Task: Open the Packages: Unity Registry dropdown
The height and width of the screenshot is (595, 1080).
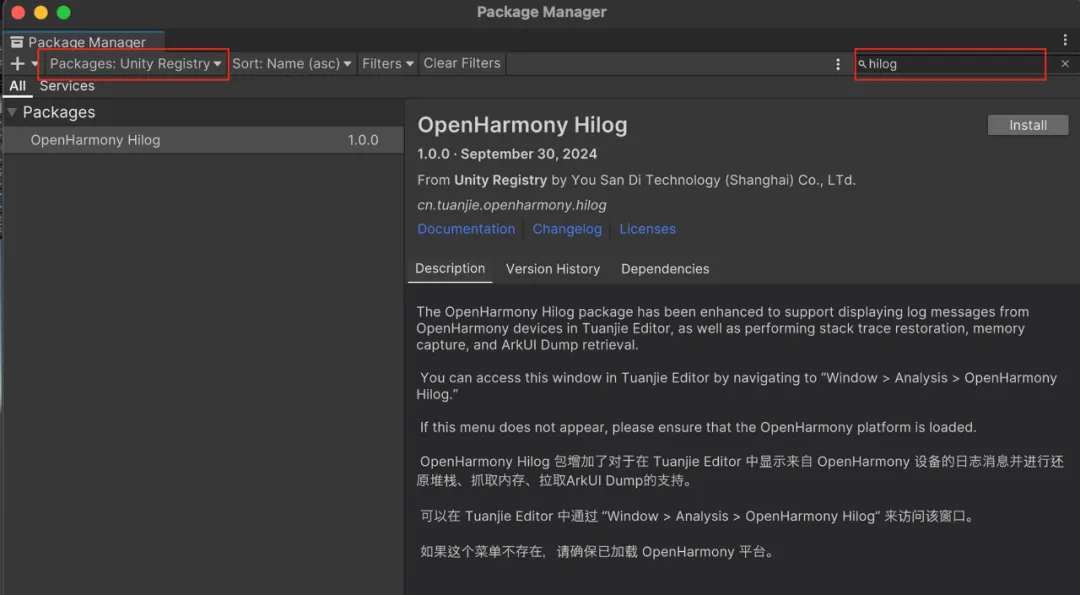Action: (135, 63)
